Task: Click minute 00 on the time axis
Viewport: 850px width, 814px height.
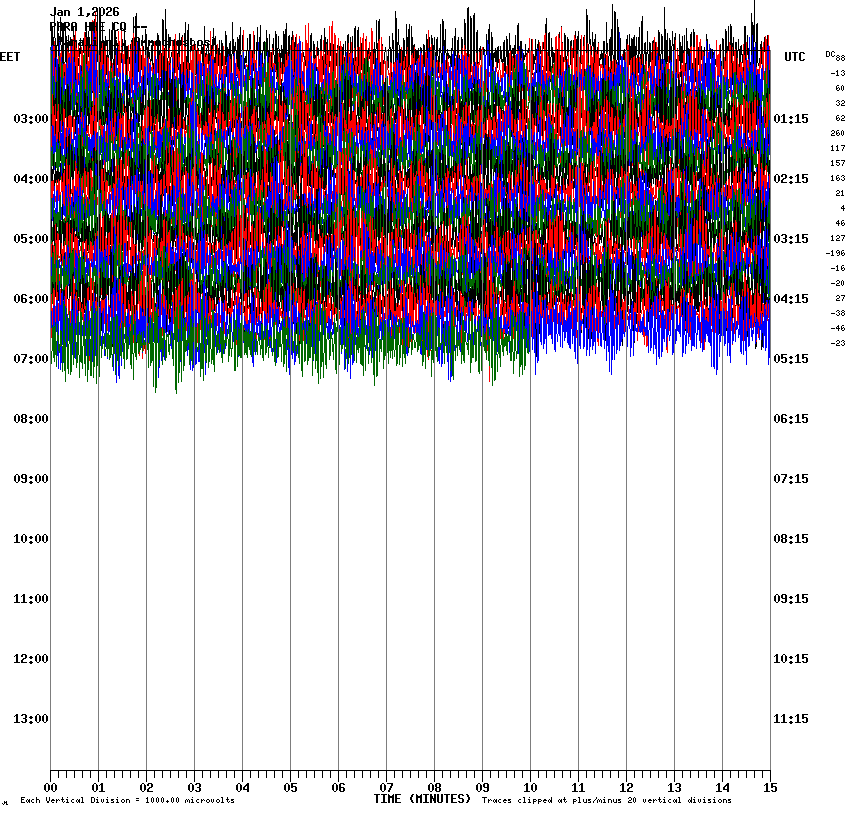Action: 51,787
